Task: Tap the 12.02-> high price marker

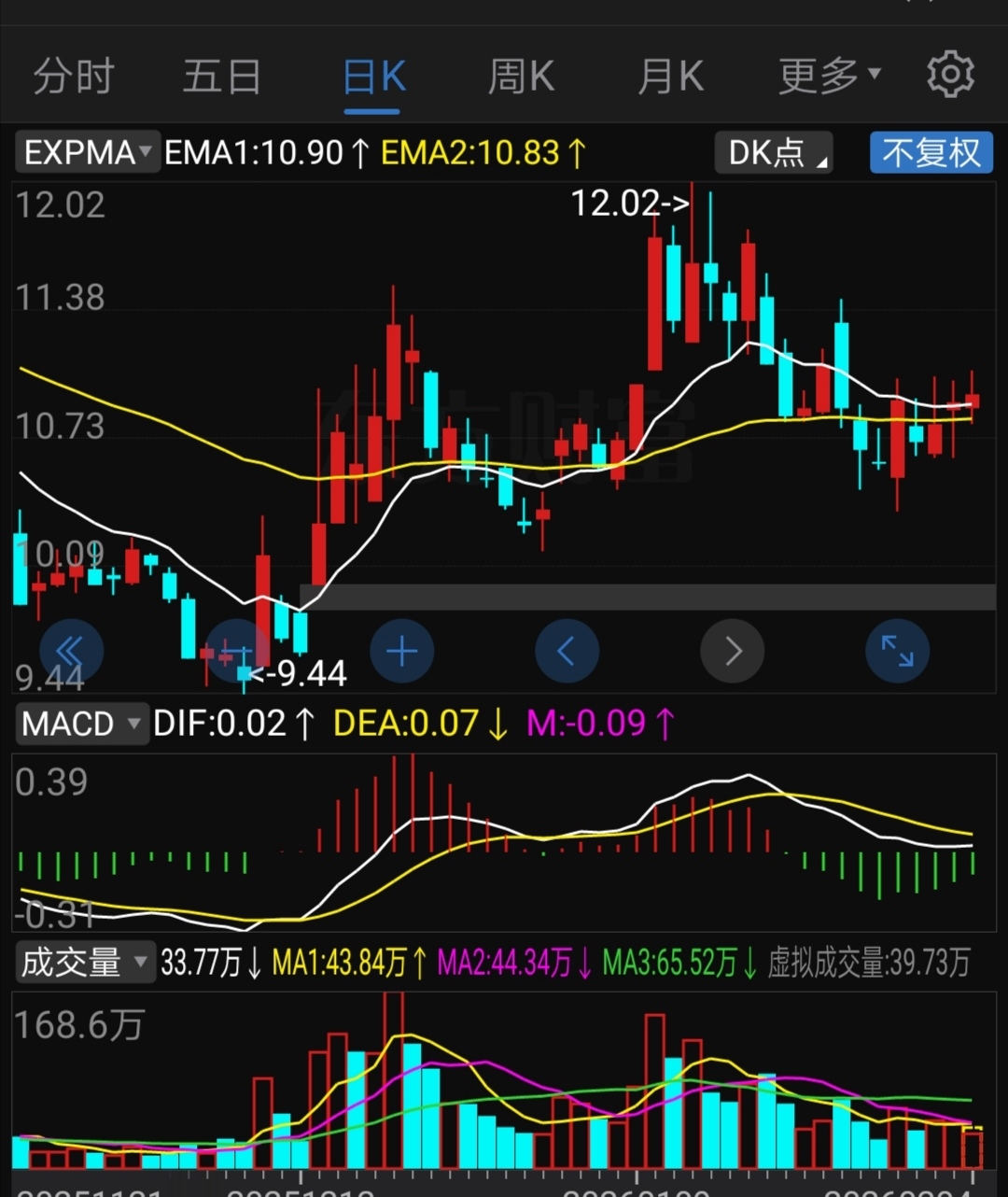Action: click(630, 203)
